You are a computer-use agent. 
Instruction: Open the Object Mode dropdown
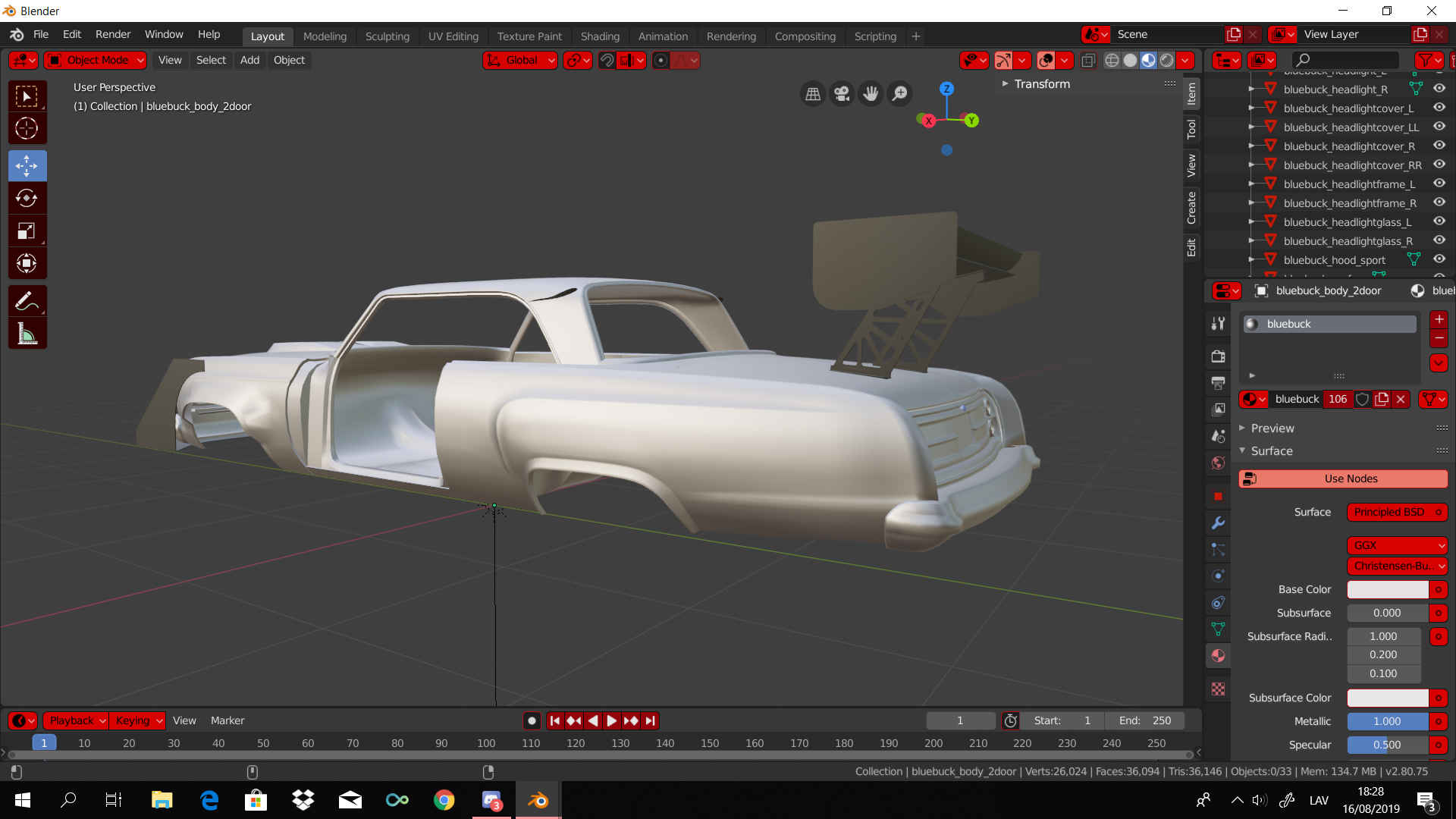pyautogui.click(x=96, y=60)
